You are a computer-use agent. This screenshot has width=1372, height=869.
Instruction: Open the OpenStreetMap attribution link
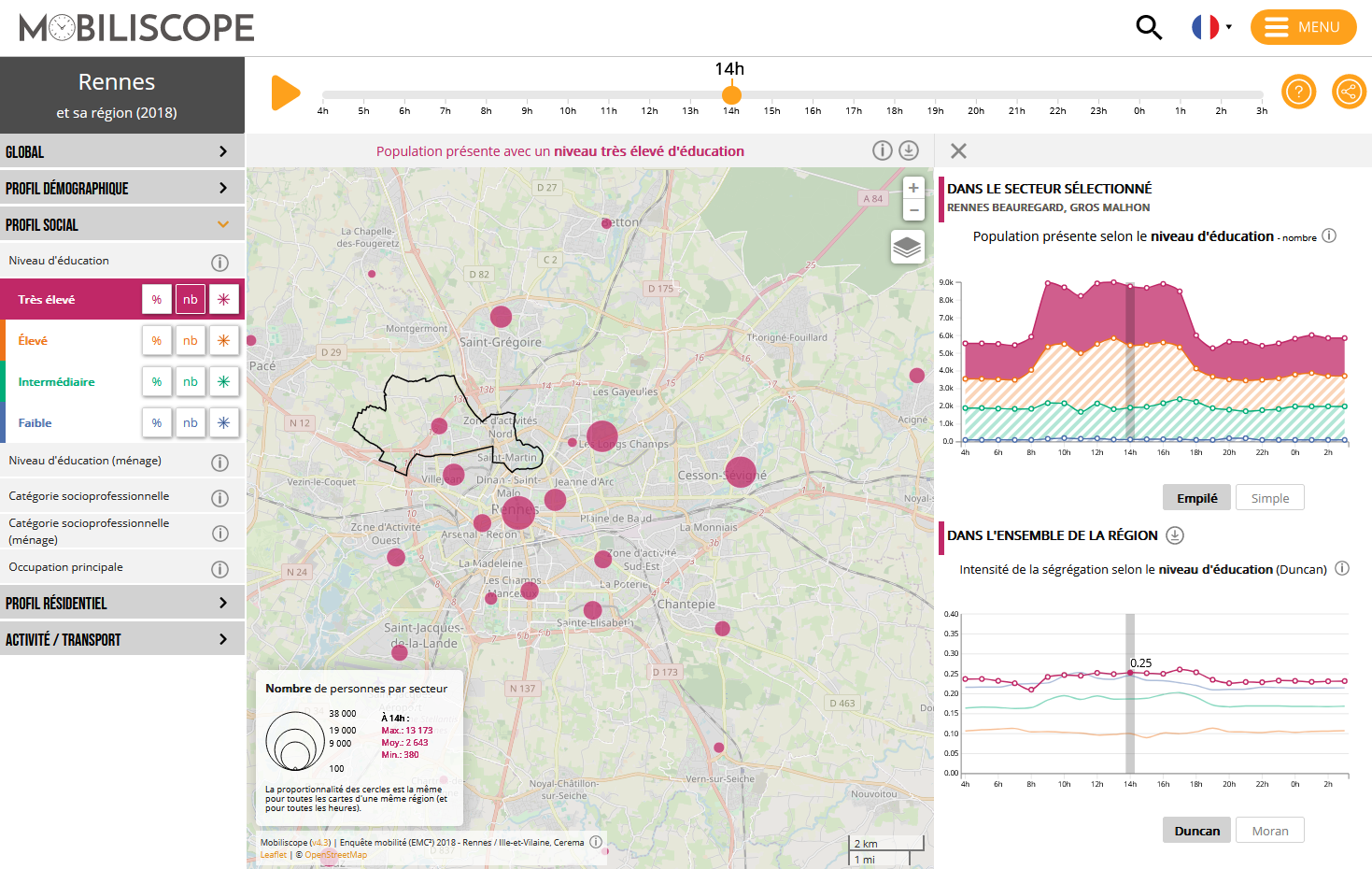(335, 855)
